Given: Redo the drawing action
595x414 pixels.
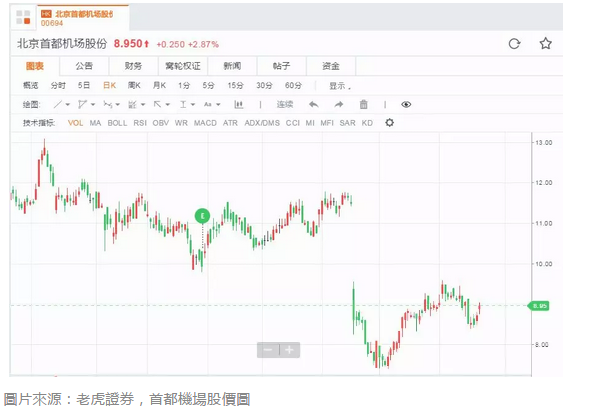Looking at the screenshot, I should (x=338, y=104).
